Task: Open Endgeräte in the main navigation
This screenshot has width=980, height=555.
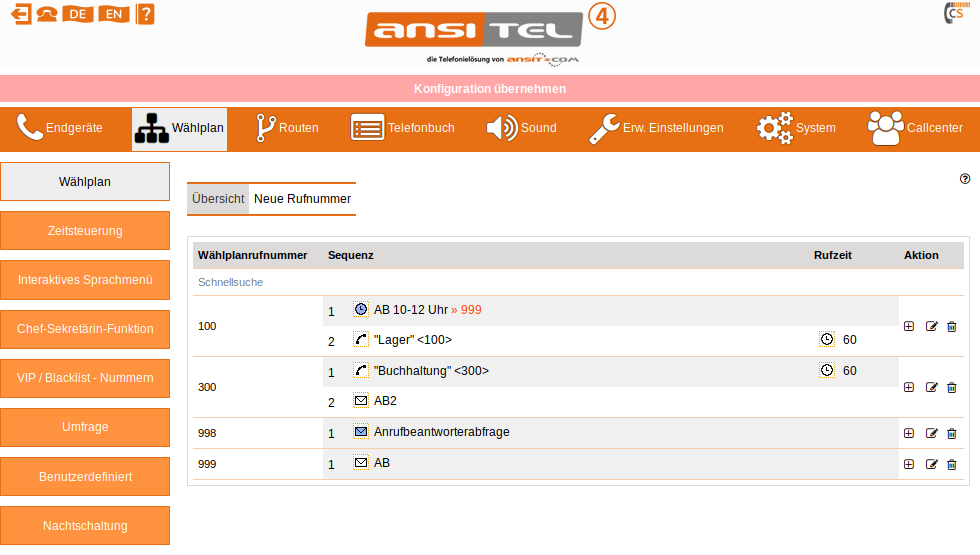Action: [60, 128]
